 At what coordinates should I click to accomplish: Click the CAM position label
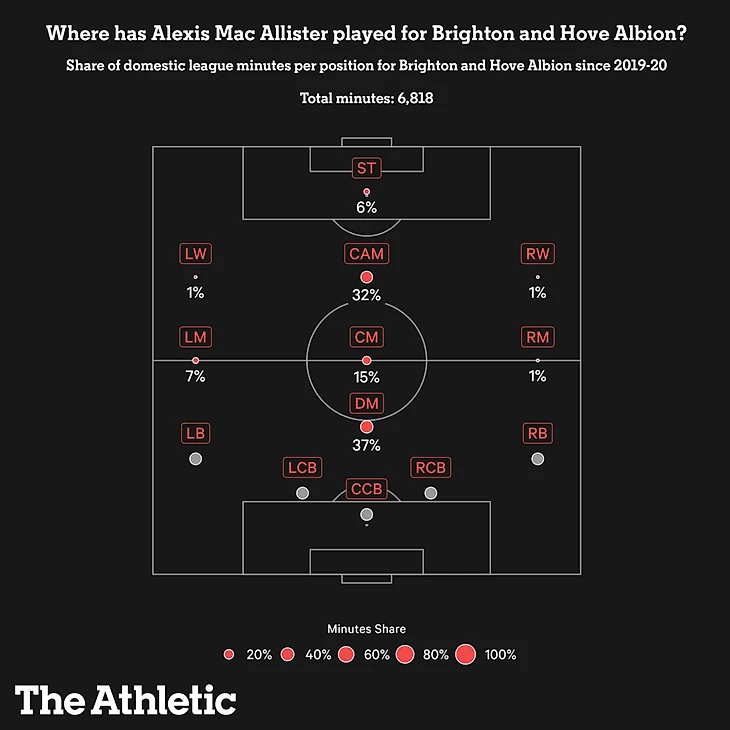tap(366, 254)
